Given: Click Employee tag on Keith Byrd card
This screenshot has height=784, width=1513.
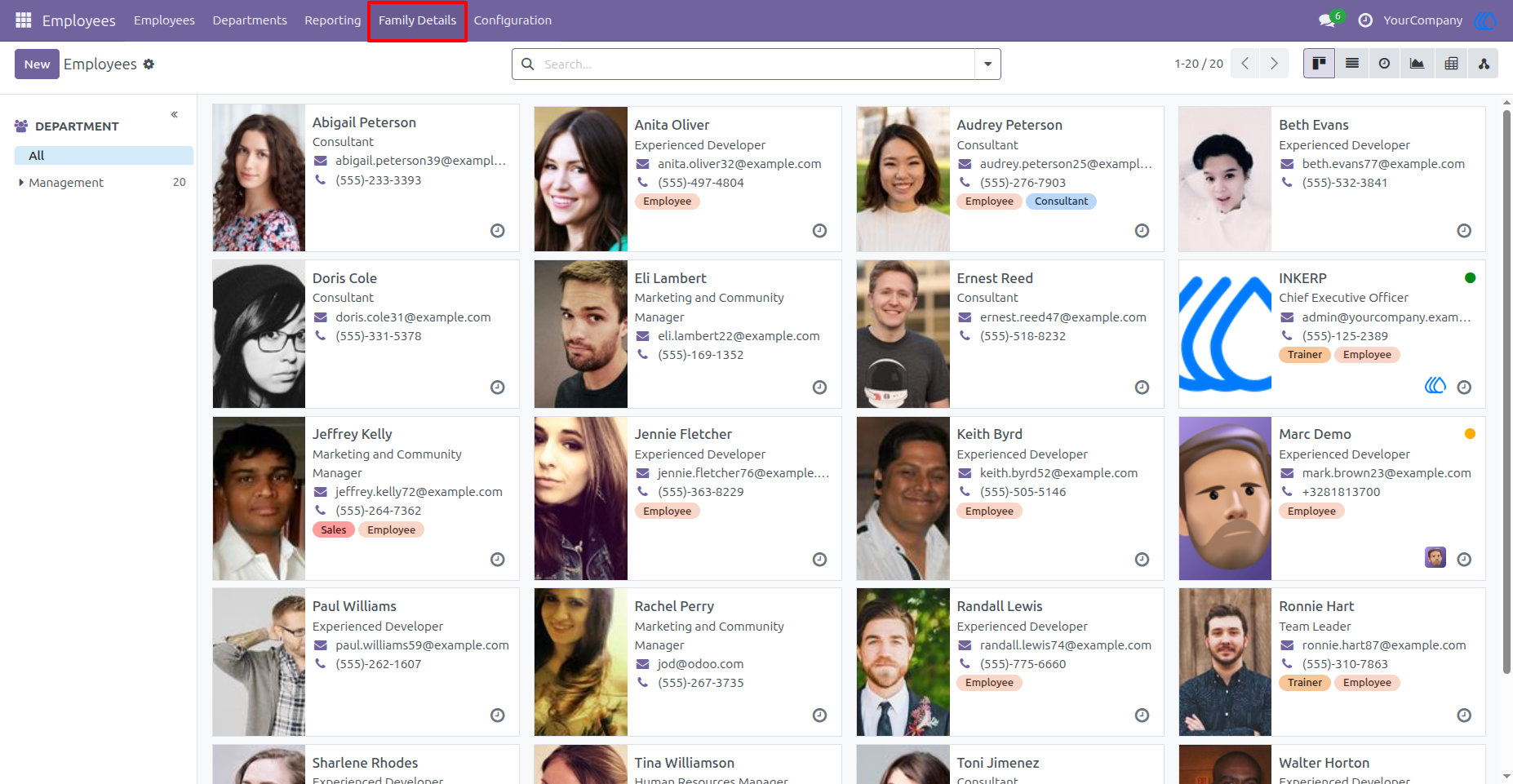Looking at the screenshot, I should 989,512.
